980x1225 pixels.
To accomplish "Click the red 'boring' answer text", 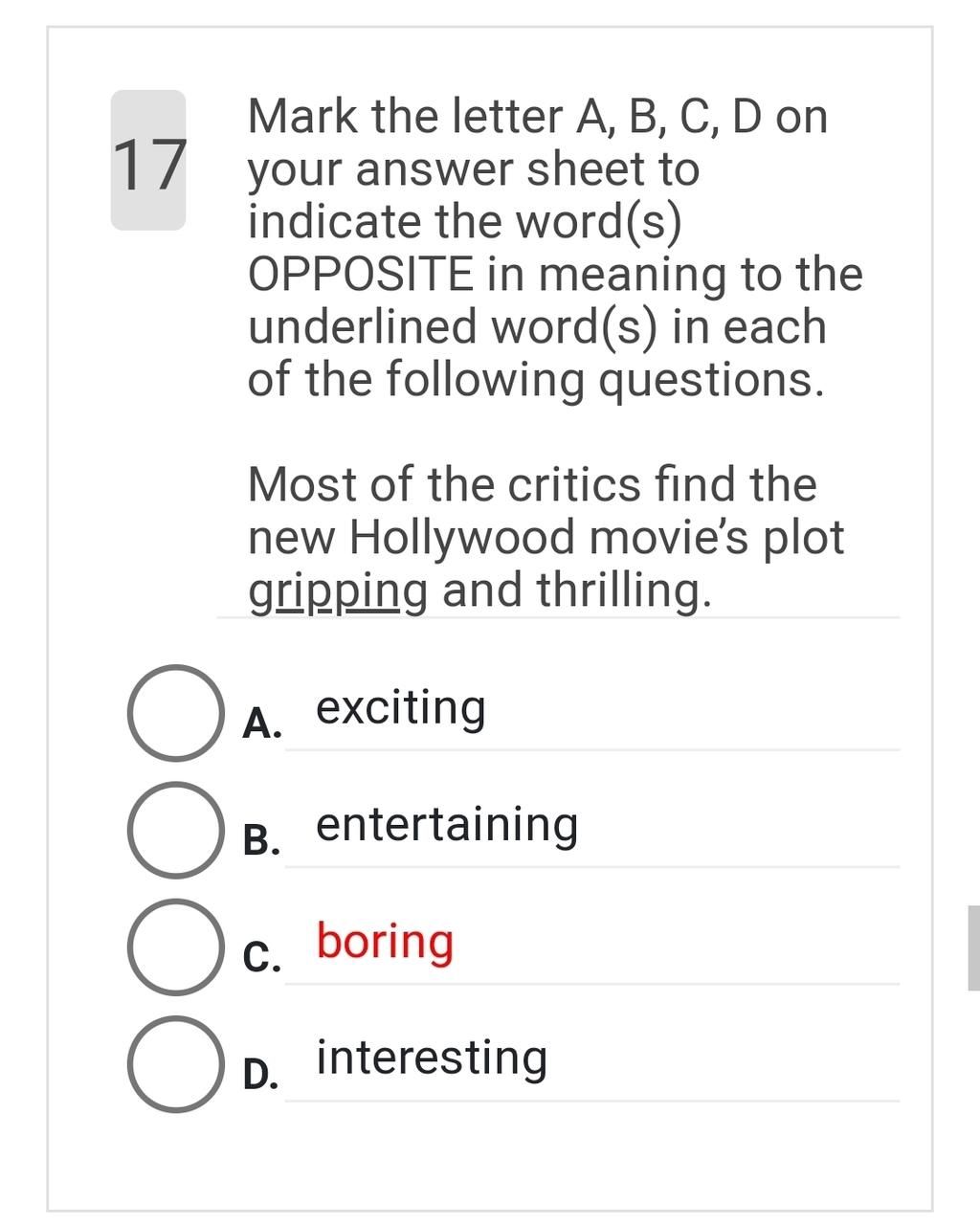I will point(385,942).
